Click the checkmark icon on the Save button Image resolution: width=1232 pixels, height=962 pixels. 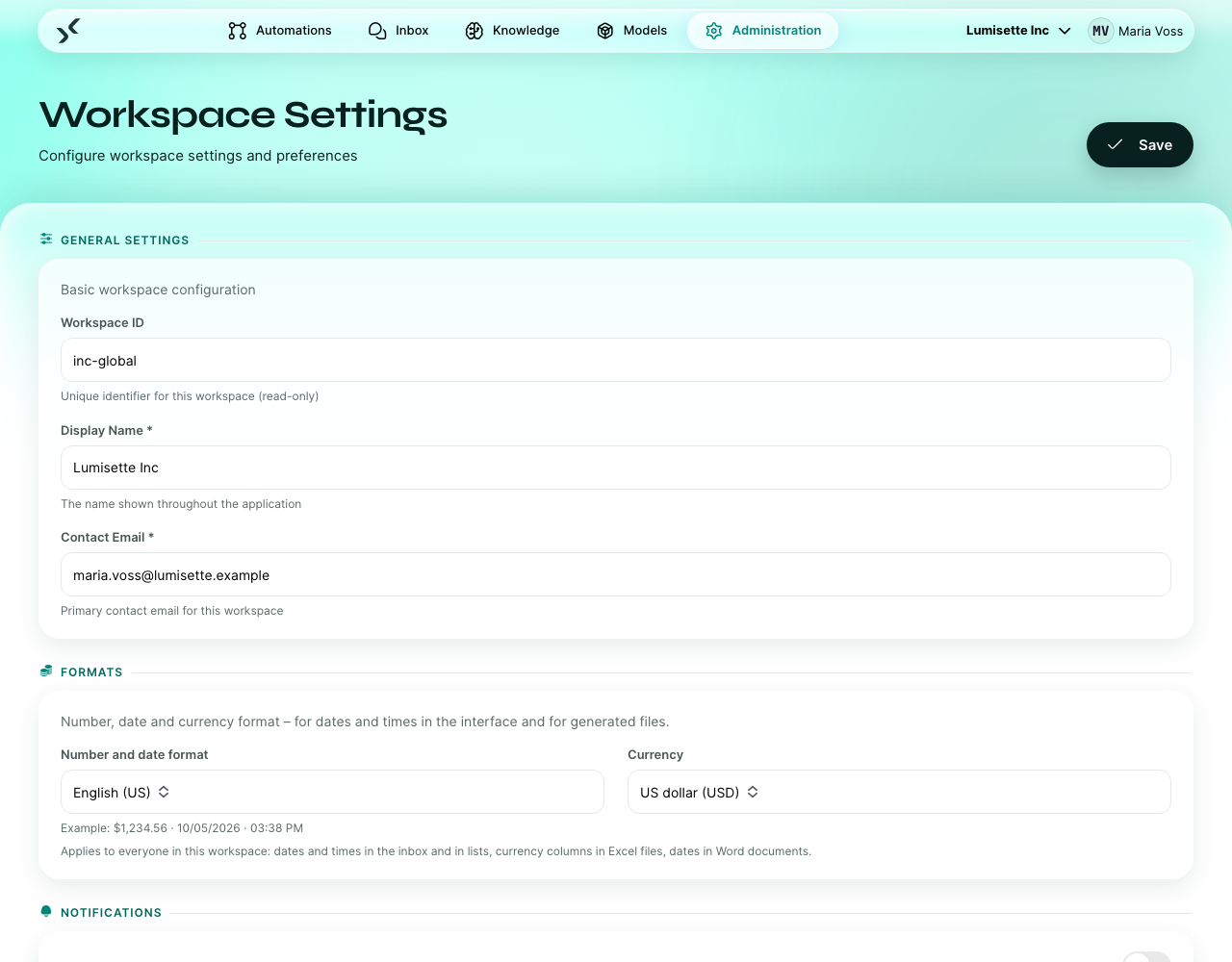pyautogui.click(x=1116, y=144)
